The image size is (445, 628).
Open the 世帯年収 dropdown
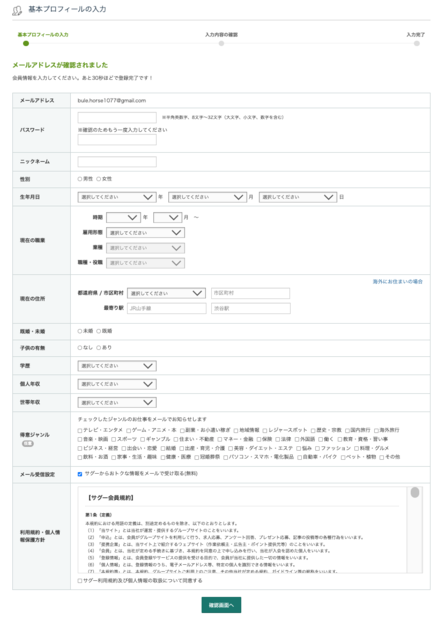point(117,403)
